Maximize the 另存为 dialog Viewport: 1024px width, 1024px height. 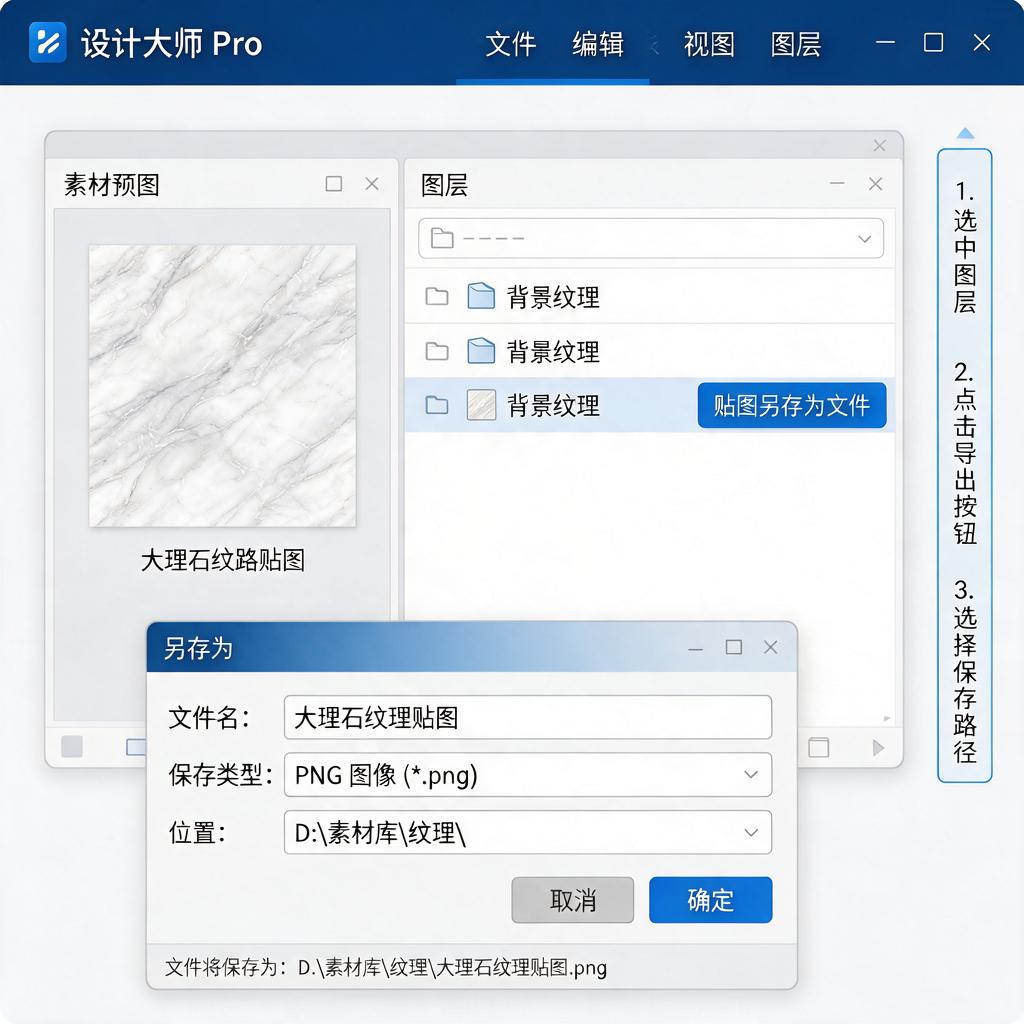pyautogui.click(x=734, y=647)
